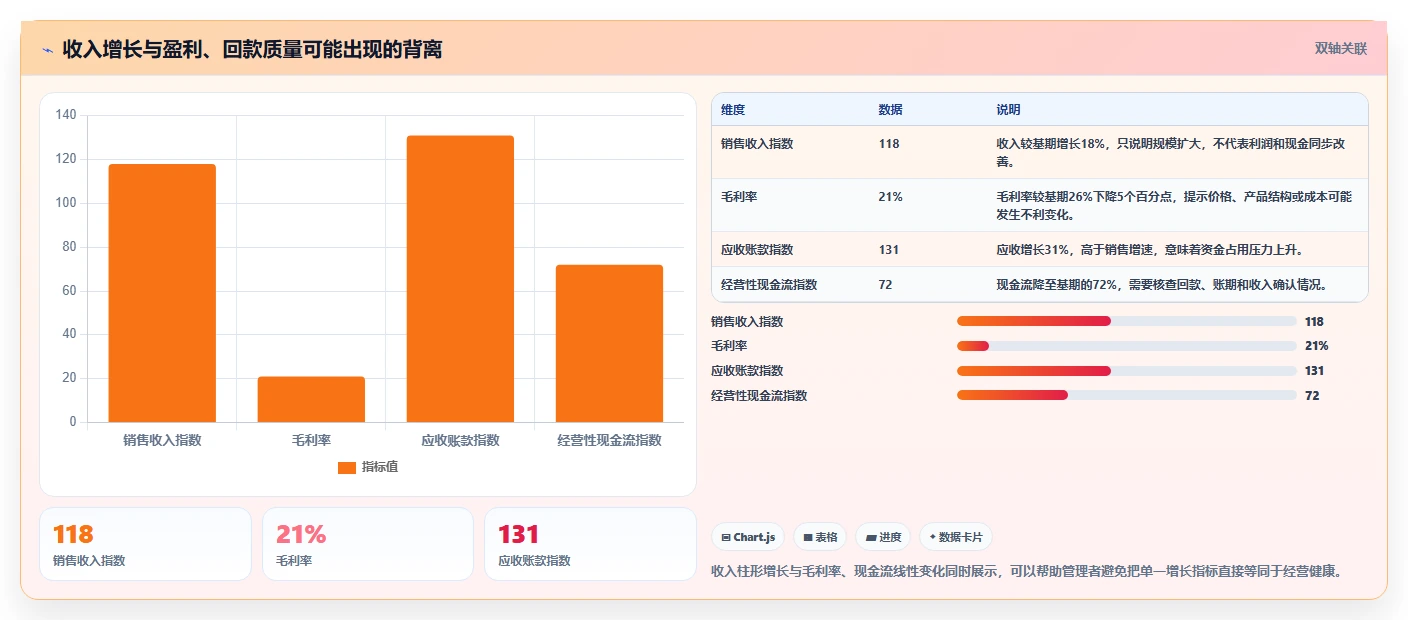
Task: Click the y-axis tick label 140
Action: click(66, 115)
